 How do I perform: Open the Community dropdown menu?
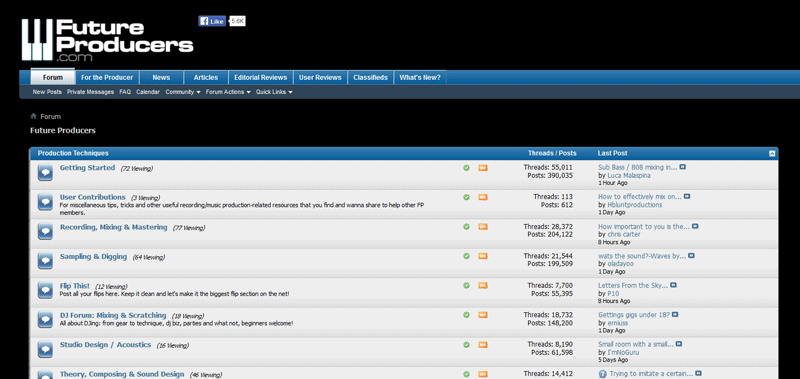click(x=183, y=92)
